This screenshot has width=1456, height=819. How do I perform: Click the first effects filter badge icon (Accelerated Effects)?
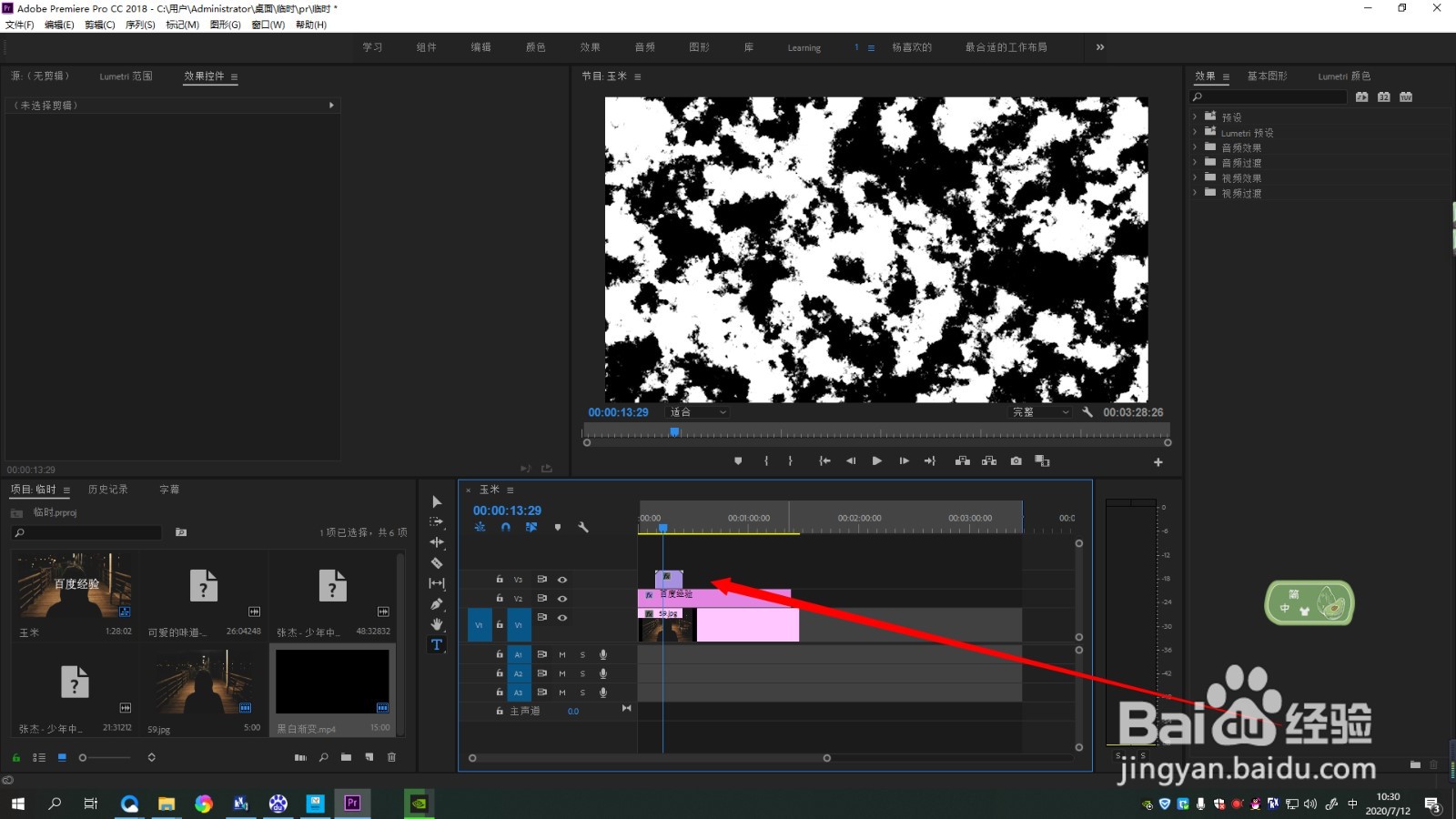tap(1361, 96)
